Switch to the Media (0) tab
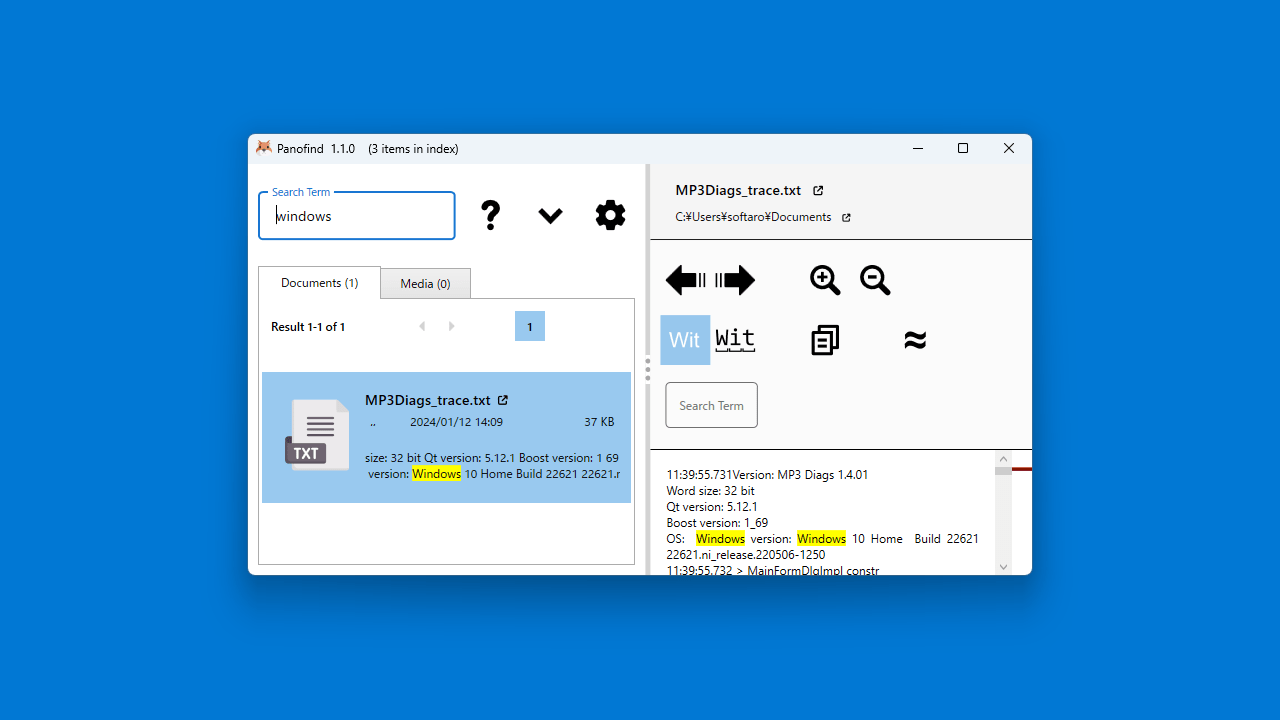 click(425, 284)
